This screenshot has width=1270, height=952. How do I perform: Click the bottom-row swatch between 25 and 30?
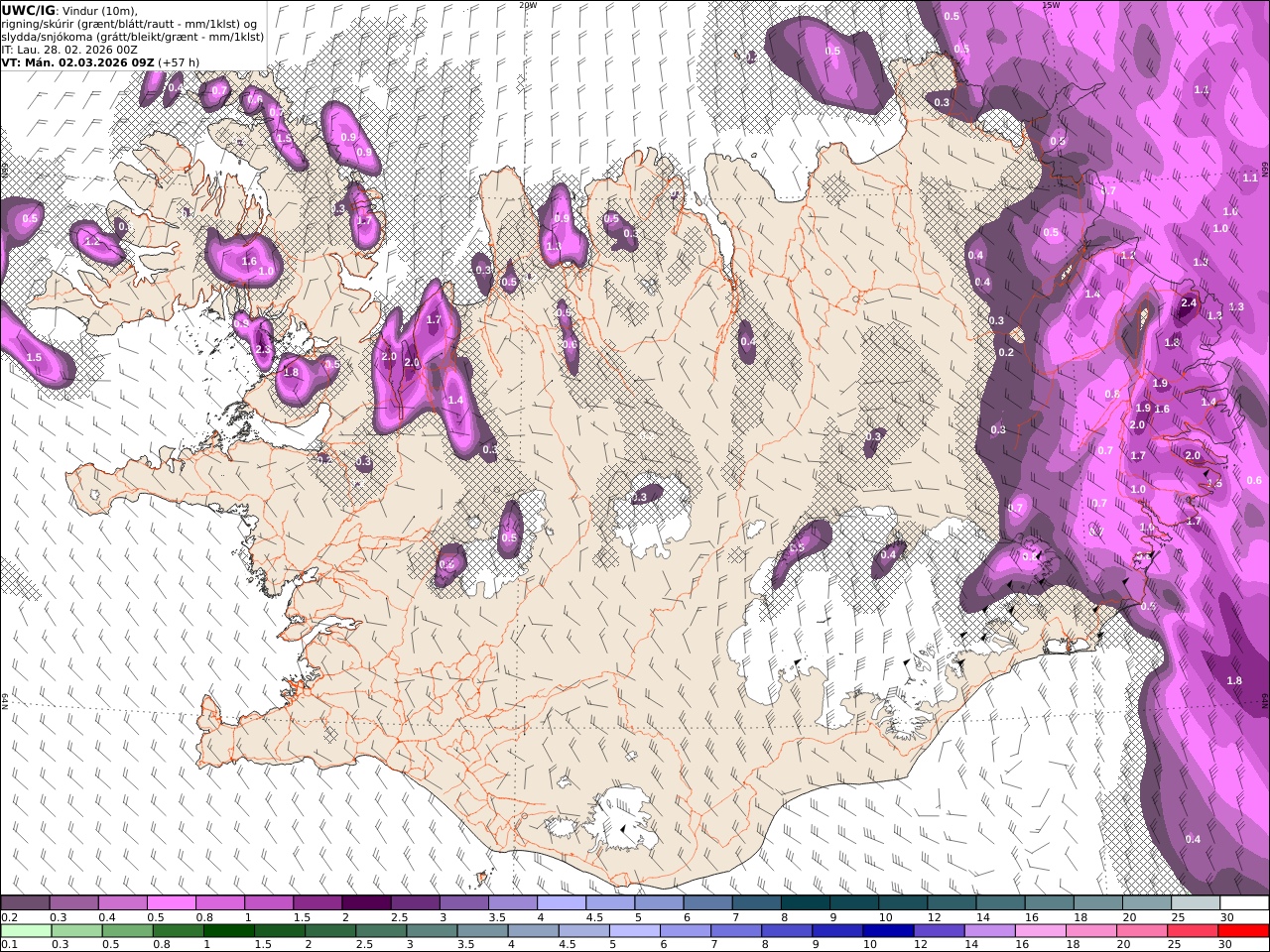click(1194, 931)
